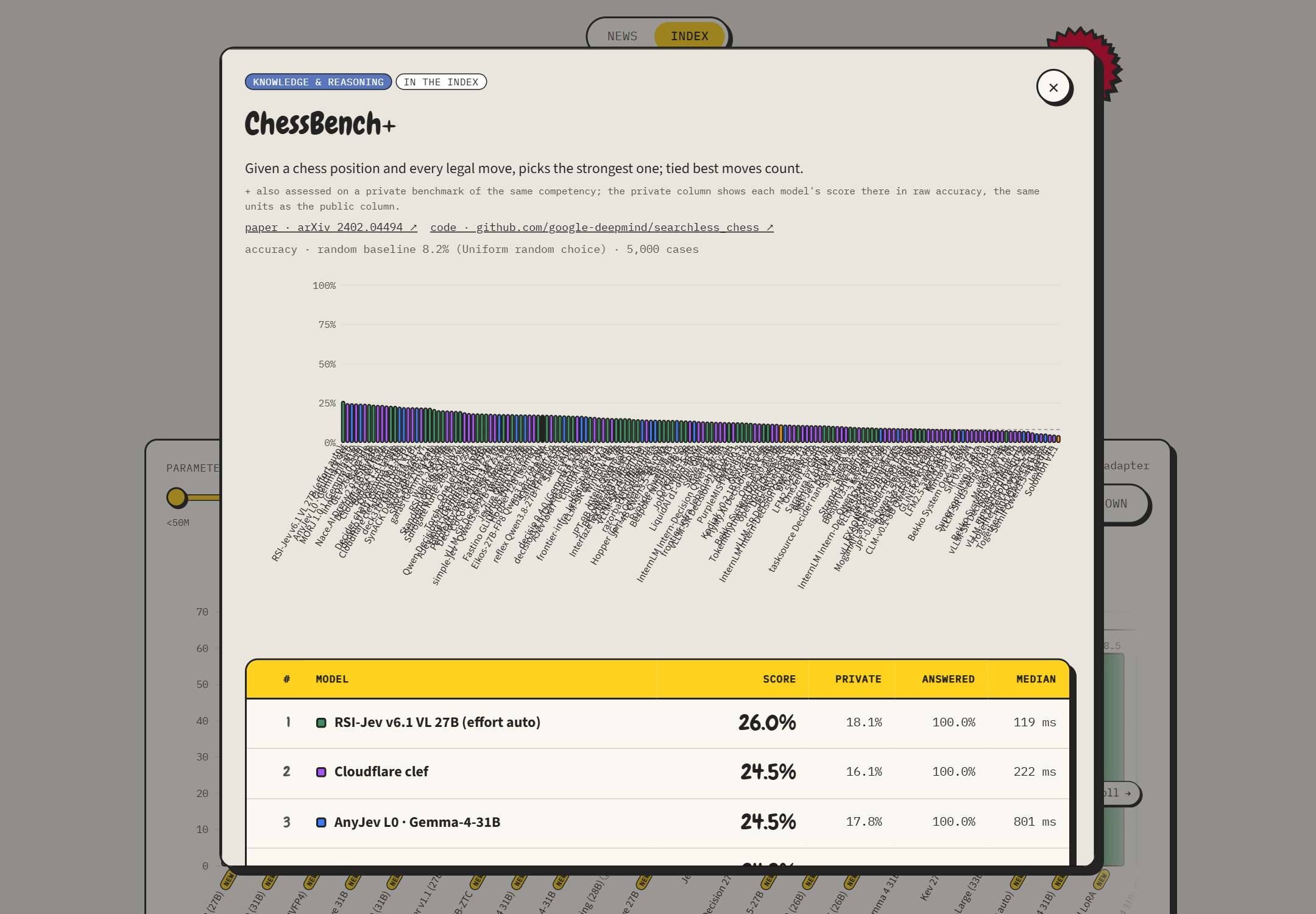Sort table by PRIVATE column header
This screenshot has width=1316, height=914.
pyautogui.click(x=858, y=679)
